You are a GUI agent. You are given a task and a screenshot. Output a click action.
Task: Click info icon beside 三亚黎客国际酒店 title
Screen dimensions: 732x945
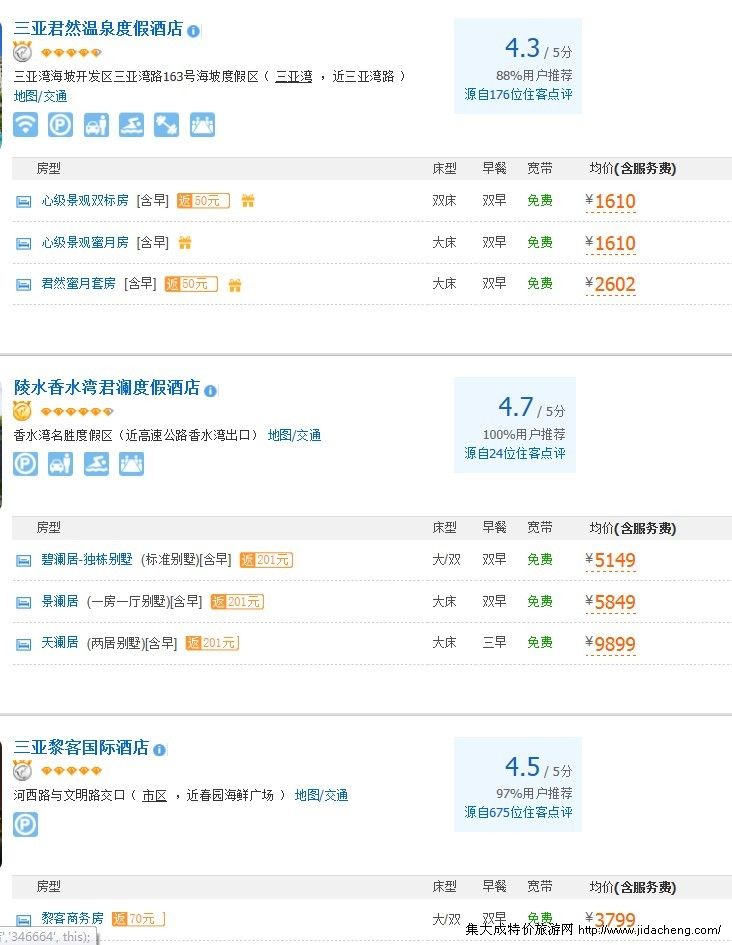pyautogui.click(x=159, y=750)
